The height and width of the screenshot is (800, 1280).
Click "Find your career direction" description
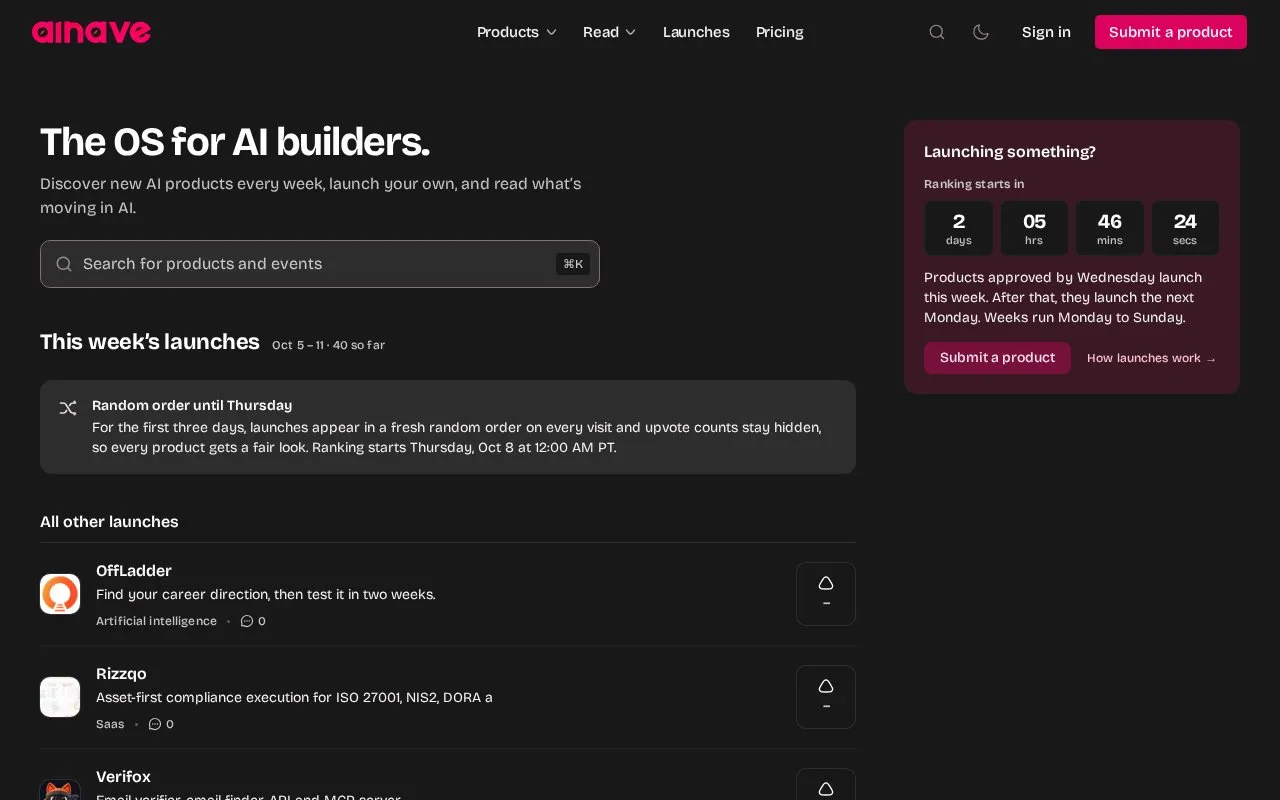pos(266,594)
